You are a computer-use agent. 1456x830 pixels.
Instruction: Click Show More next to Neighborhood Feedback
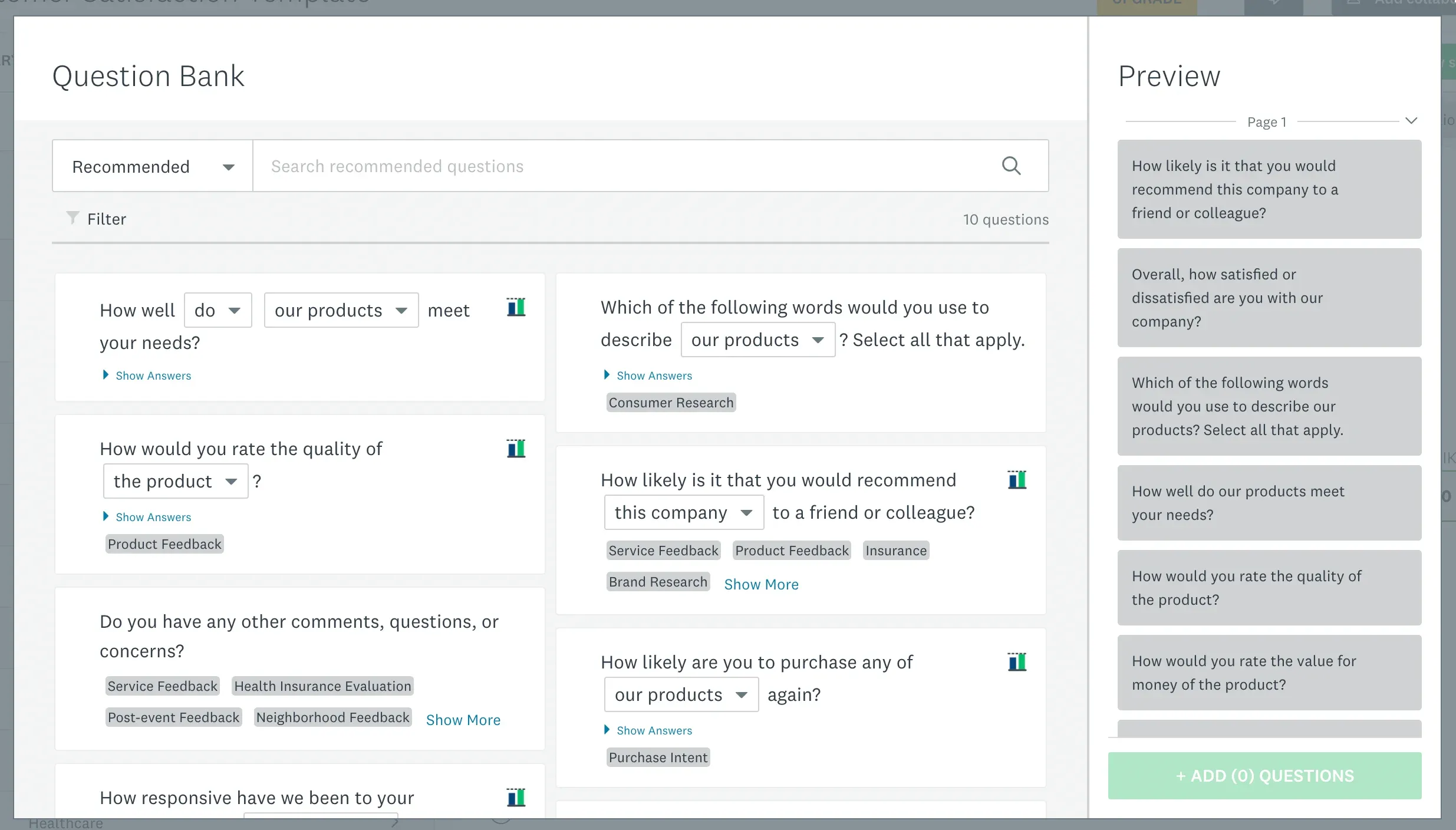click(463, 719)
